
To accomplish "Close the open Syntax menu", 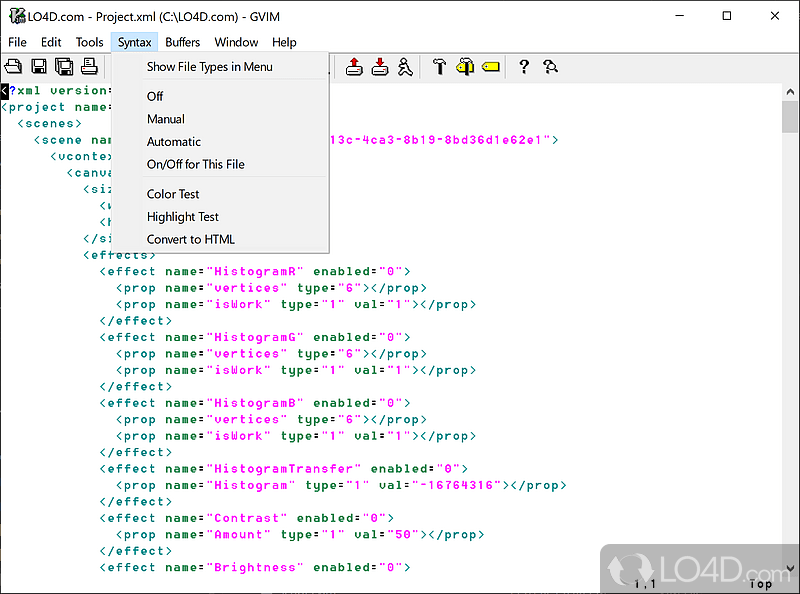I will coord(134,42).
